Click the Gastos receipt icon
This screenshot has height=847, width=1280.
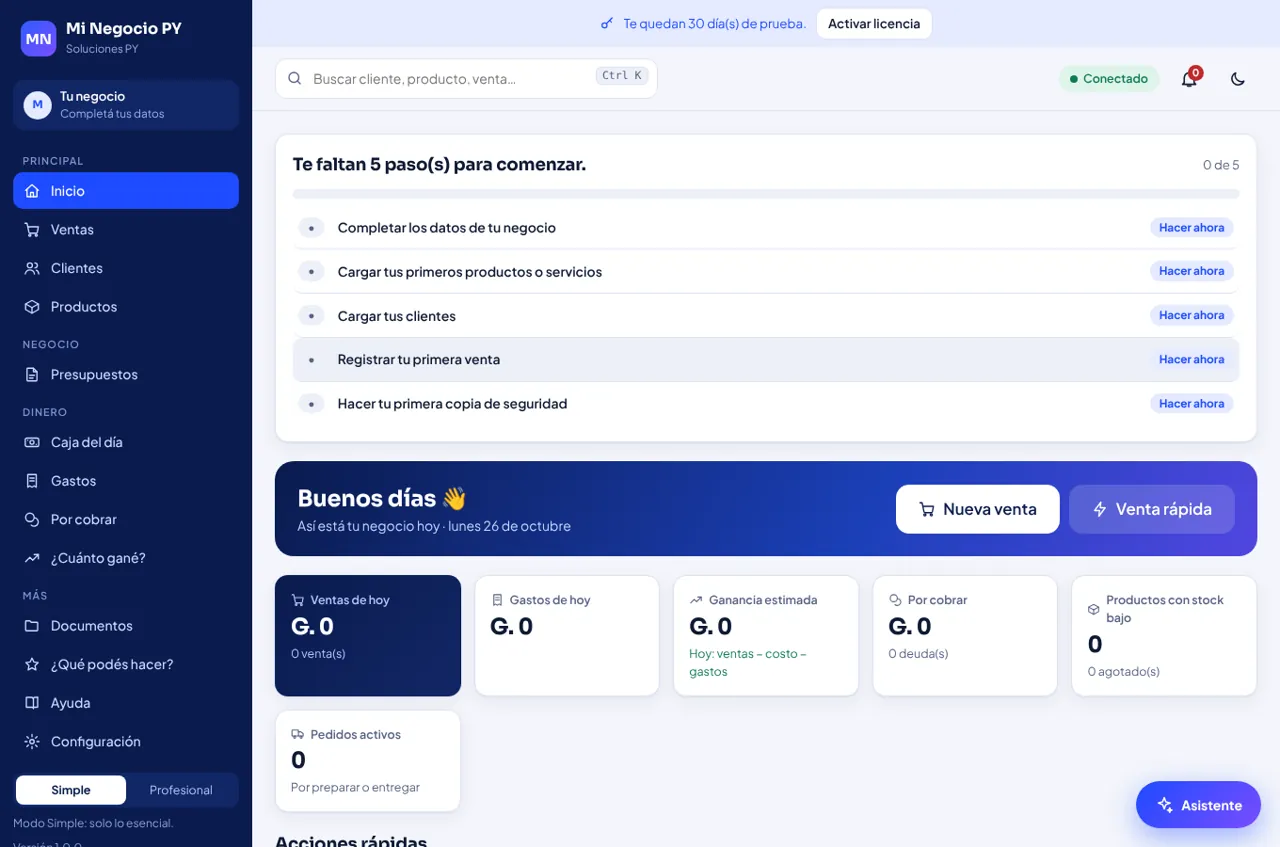(32, 481)
